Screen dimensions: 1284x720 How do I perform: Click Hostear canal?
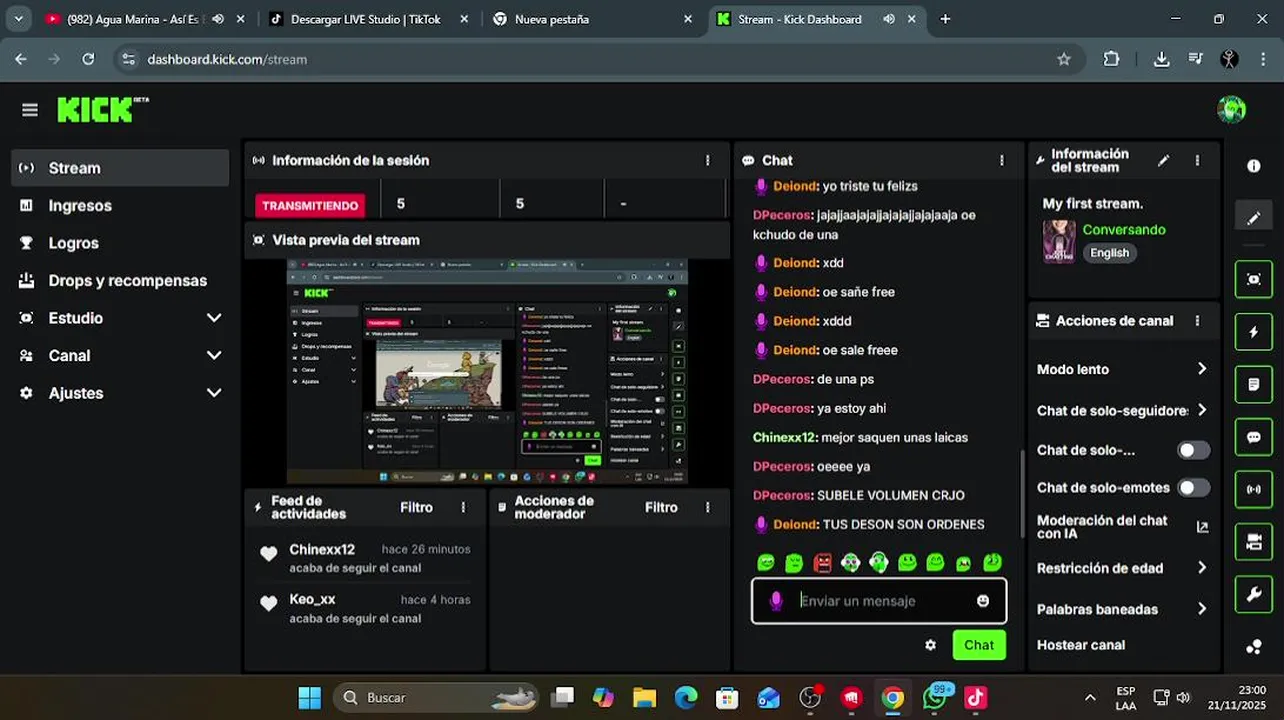point(1081,645)
